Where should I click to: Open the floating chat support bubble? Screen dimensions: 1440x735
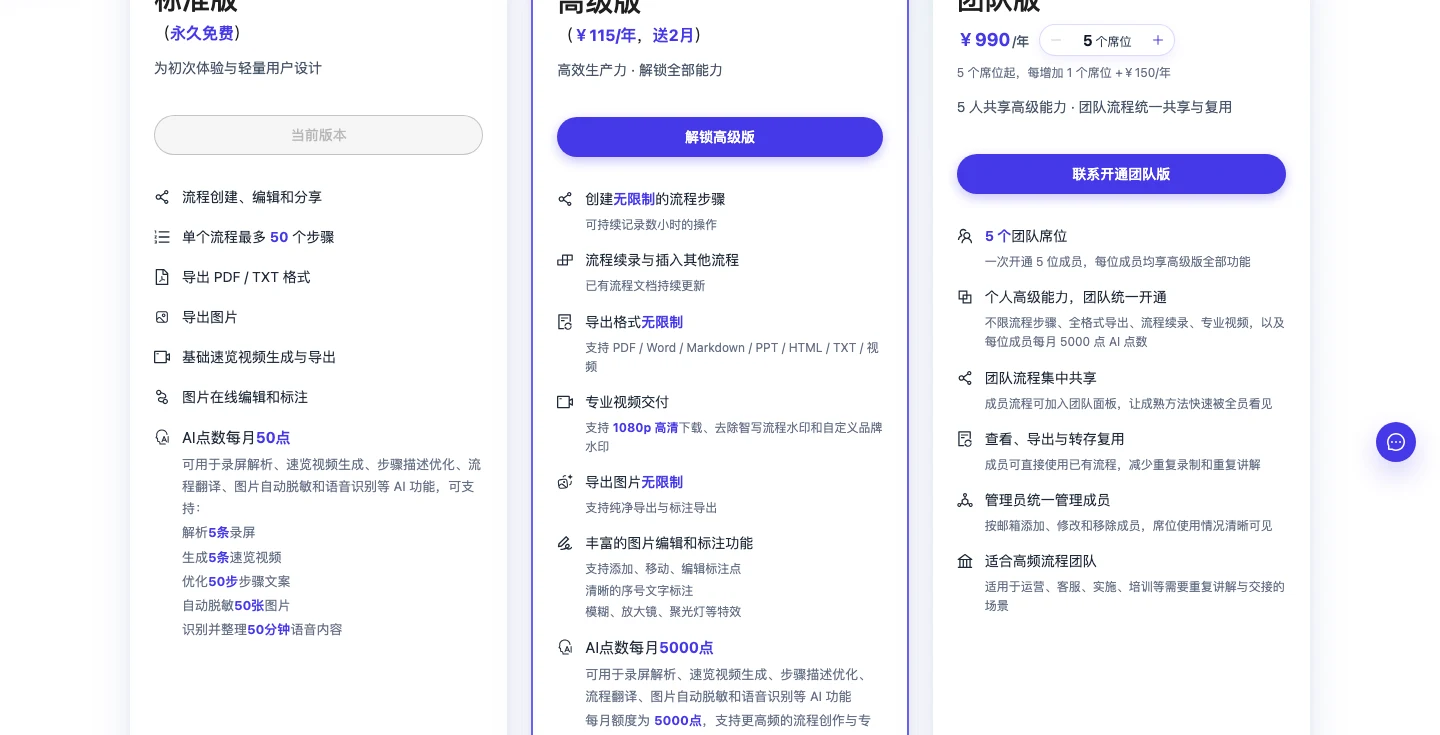(x=1396, y=442)
